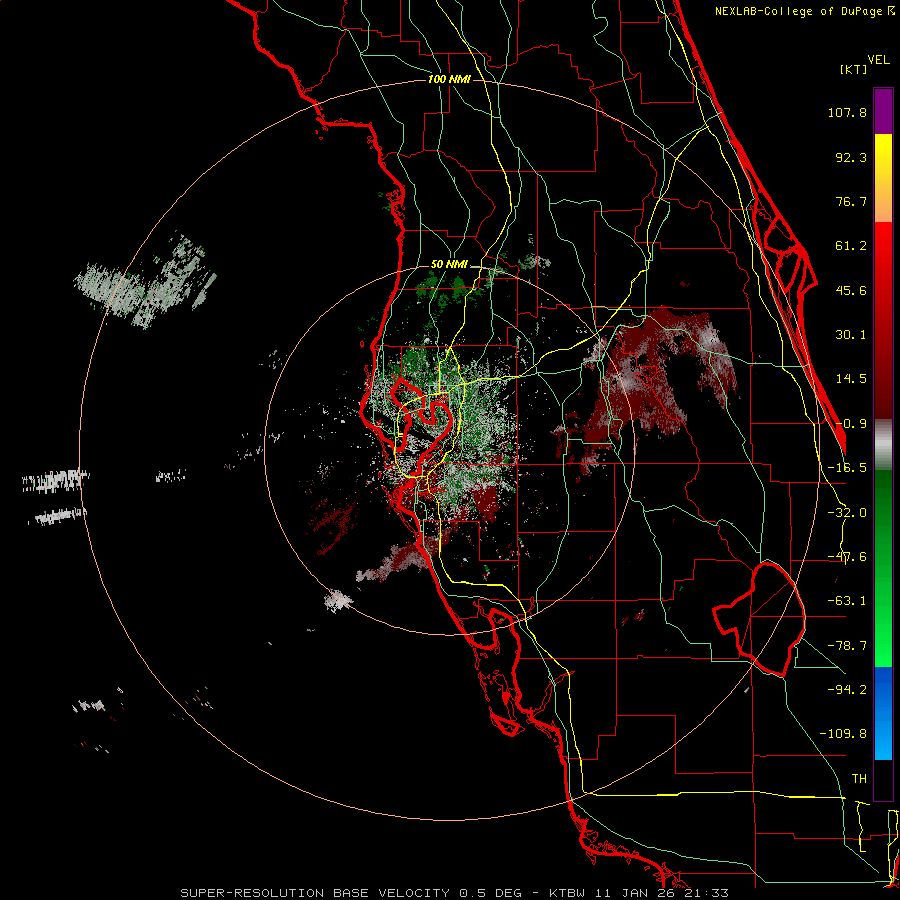Click the -94.2 velocity scale value
Image resolution: width=900 pixels, height=900 pixels.
847,690
